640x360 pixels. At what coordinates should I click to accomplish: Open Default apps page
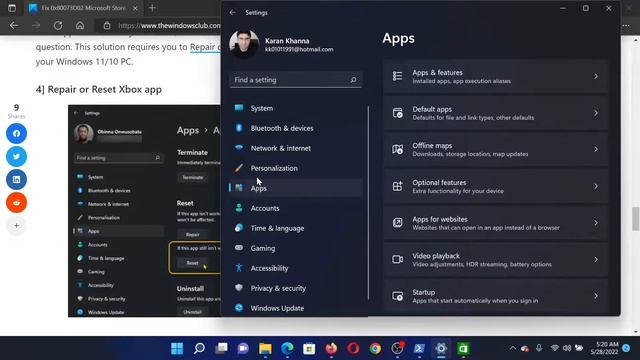pos(496,113)
